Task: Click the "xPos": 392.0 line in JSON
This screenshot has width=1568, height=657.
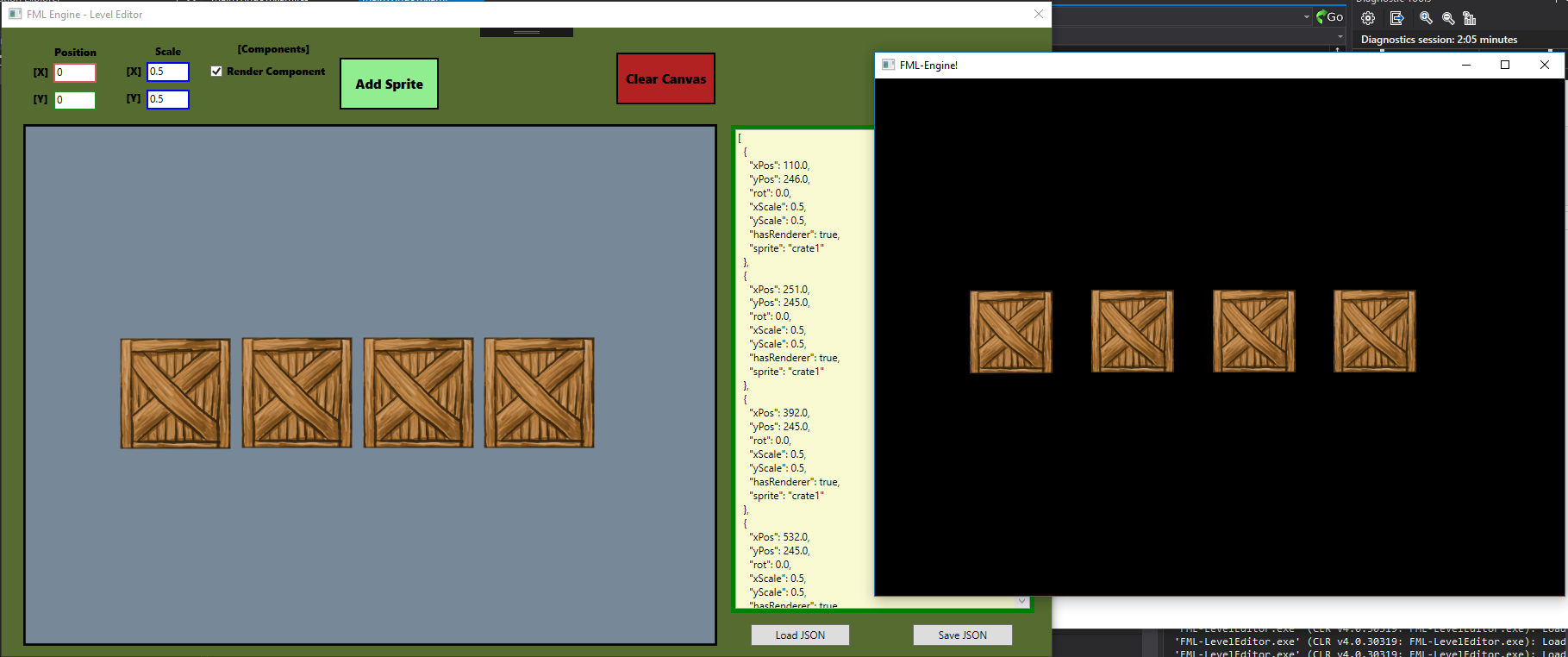Action: tap(779, 413)
